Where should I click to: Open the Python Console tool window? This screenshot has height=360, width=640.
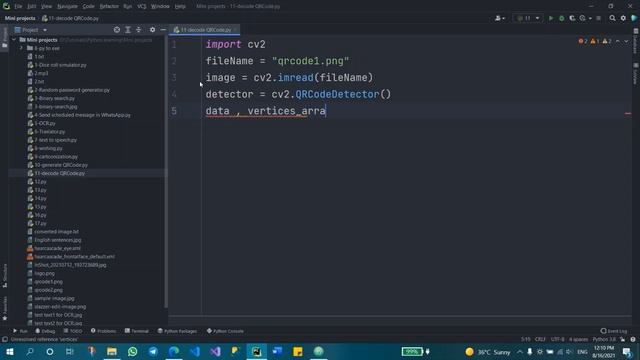point(225,331)
